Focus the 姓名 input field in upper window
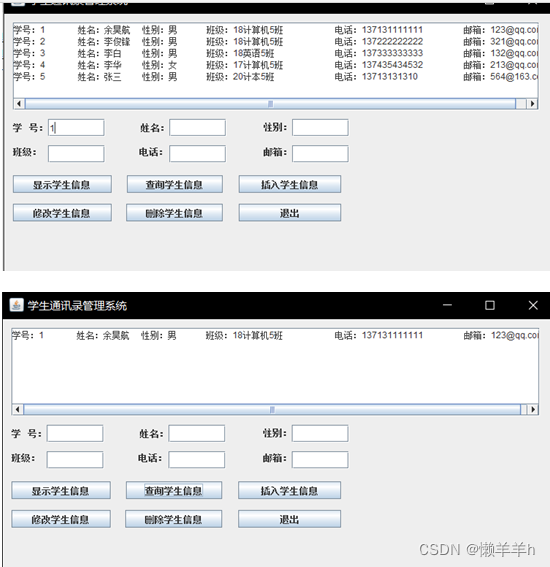The height and width of the screenshot is (567, 550). (x=197, y=128)
